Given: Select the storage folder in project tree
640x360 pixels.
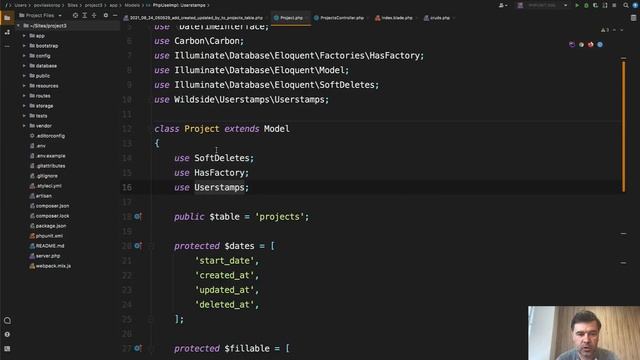Looking at the screenshot, I should click(44, 106).
